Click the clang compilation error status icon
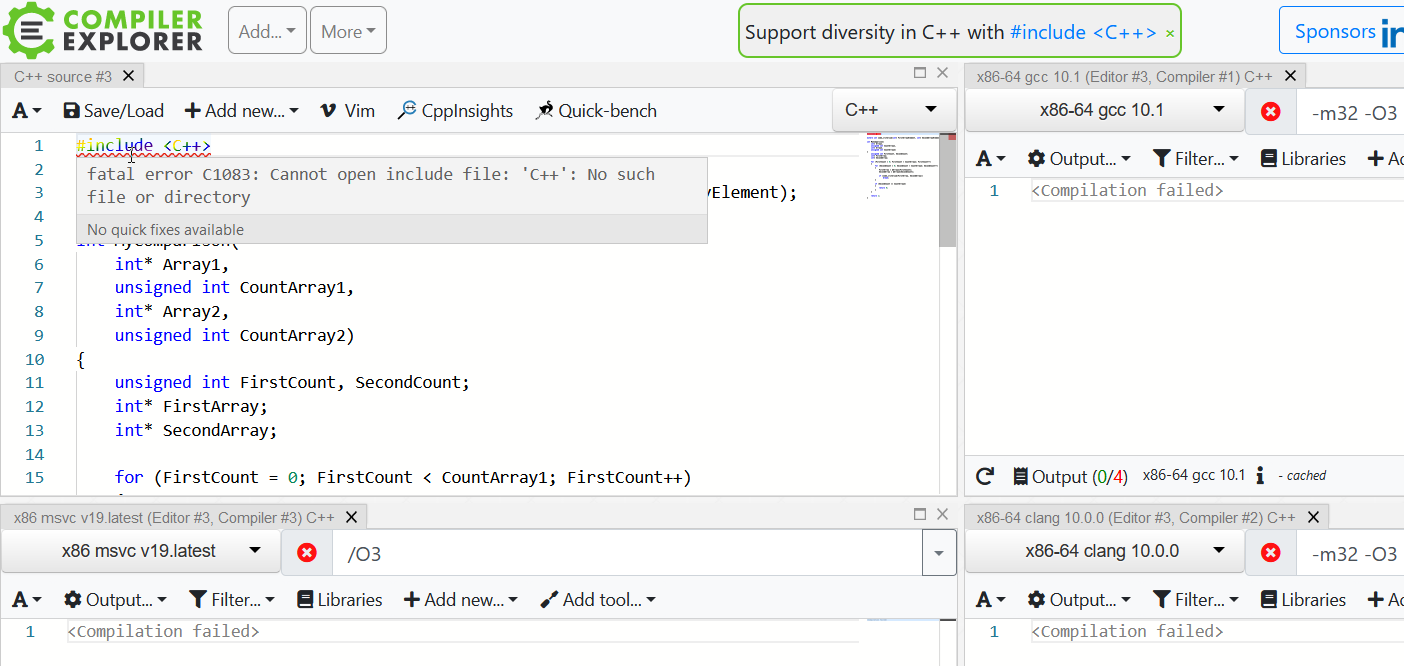 [x=1270, y=553]
